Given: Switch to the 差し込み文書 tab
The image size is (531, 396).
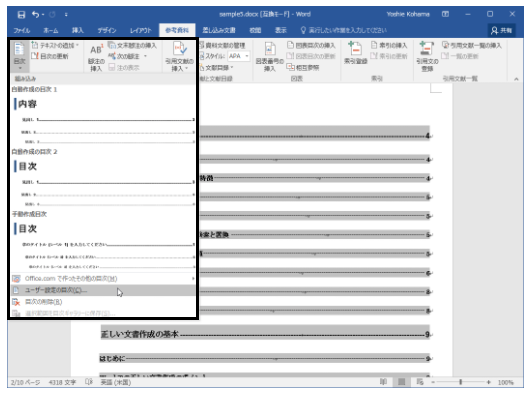Looking at the screenshot, I should coord(219,30).
